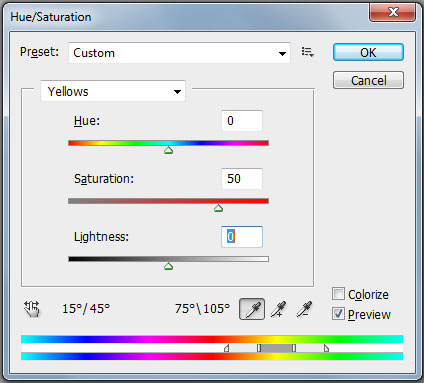The height and width of the screenshot is (383, 424).
Task: Activate the on-image adjustment hand tool
Action: (32, 309)
